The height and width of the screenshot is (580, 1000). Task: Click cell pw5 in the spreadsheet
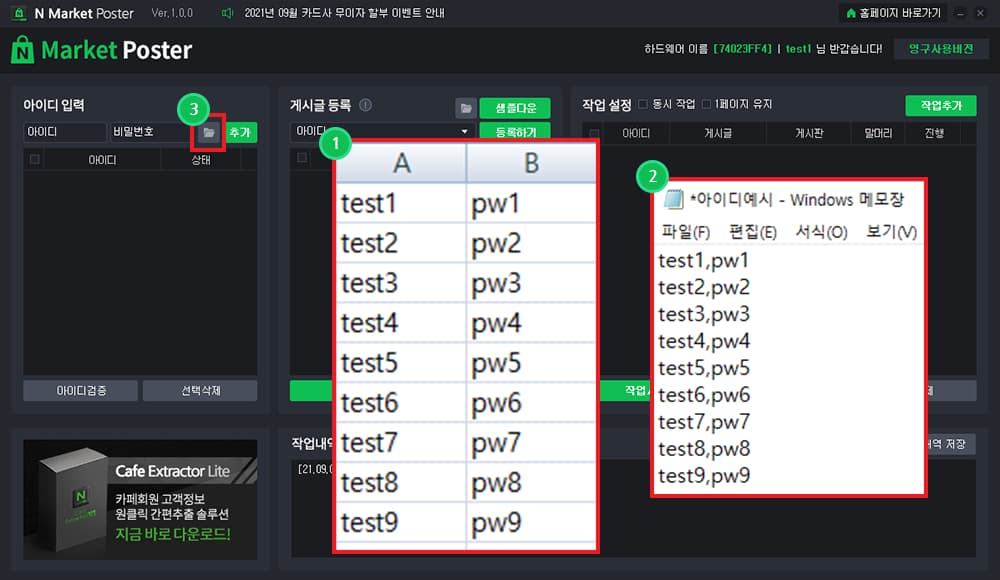tap(531, 363)
